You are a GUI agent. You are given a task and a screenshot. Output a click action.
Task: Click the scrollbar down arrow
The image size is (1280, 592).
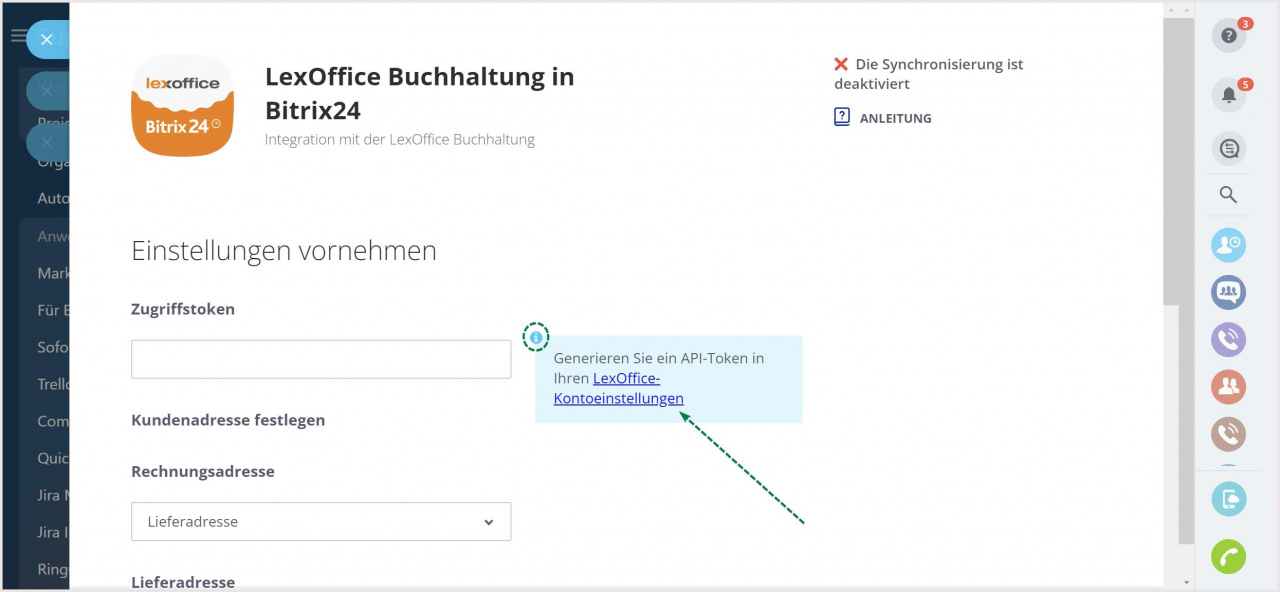[x=1186, y=582]
